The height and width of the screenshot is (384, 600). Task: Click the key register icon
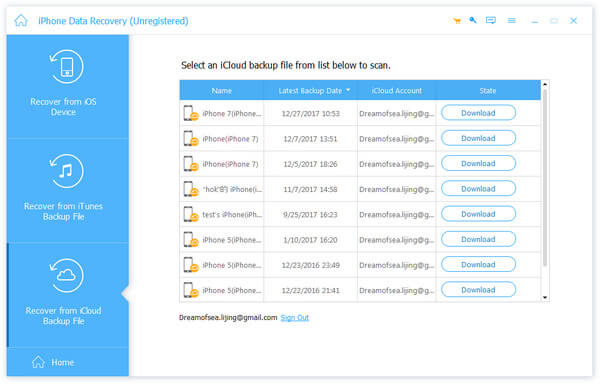tap(473, 20)
